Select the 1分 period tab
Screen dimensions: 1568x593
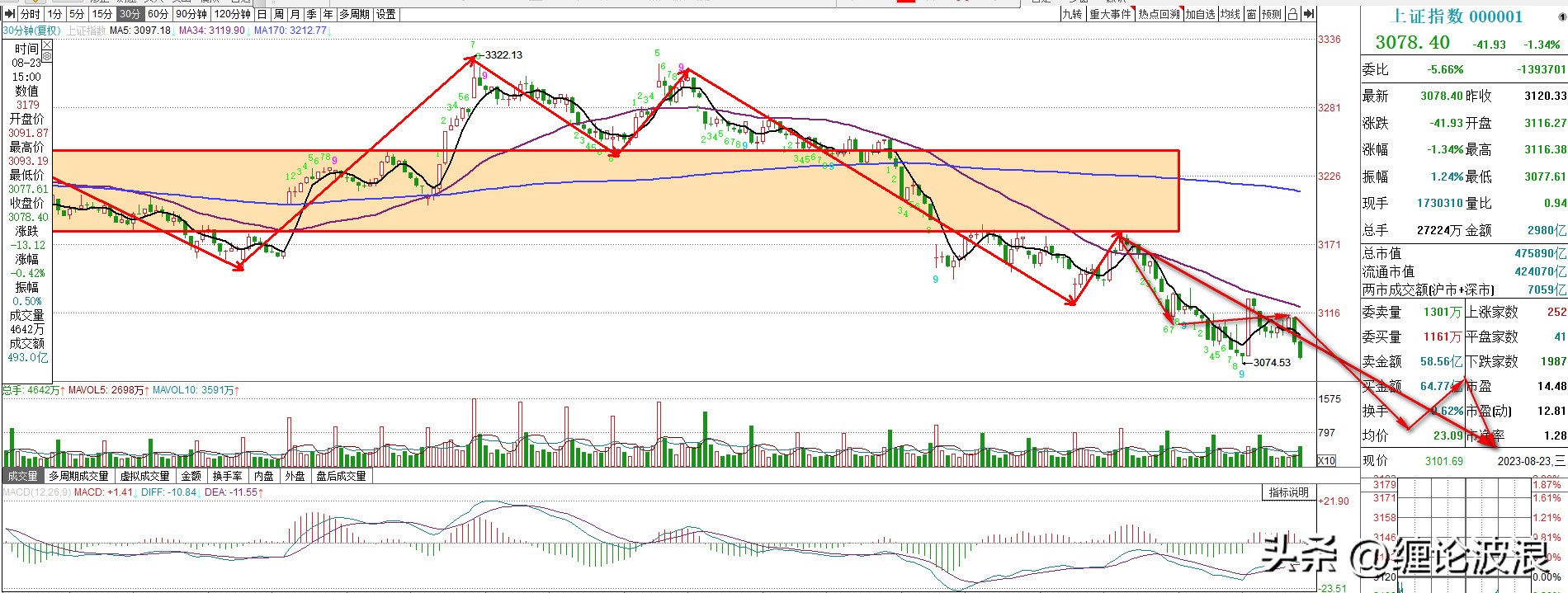pos(54,14)
